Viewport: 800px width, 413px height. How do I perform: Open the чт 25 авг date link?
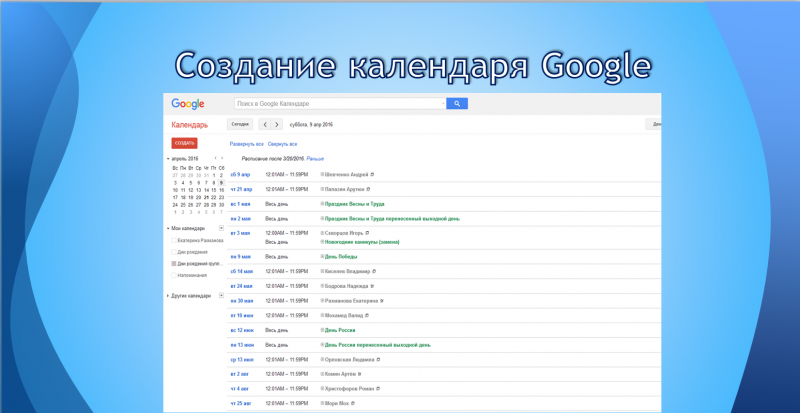pos(240,403)
